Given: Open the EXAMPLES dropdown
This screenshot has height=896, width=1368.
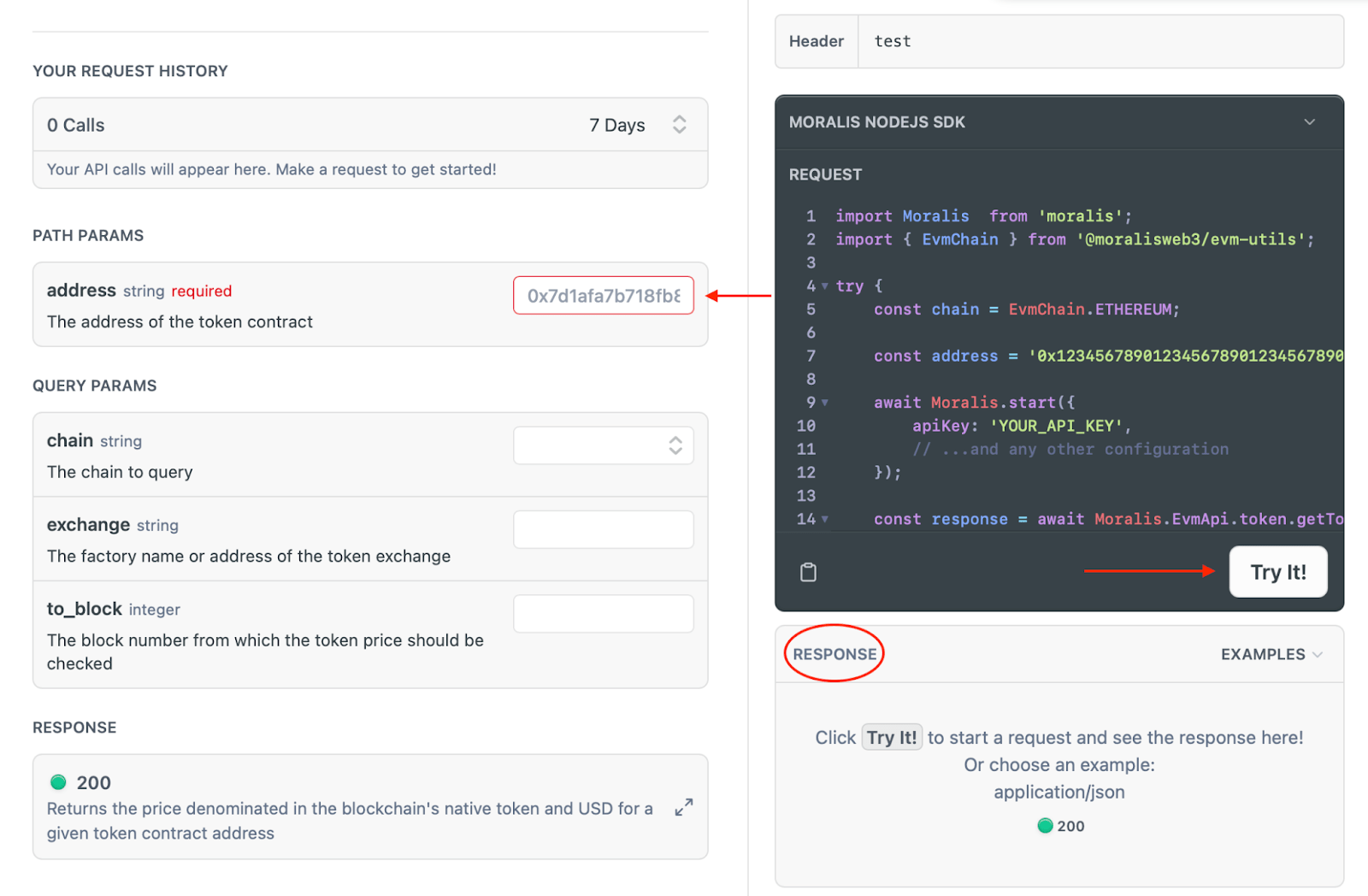Looking at the screenshot, I should click(x=1271, y=654).
